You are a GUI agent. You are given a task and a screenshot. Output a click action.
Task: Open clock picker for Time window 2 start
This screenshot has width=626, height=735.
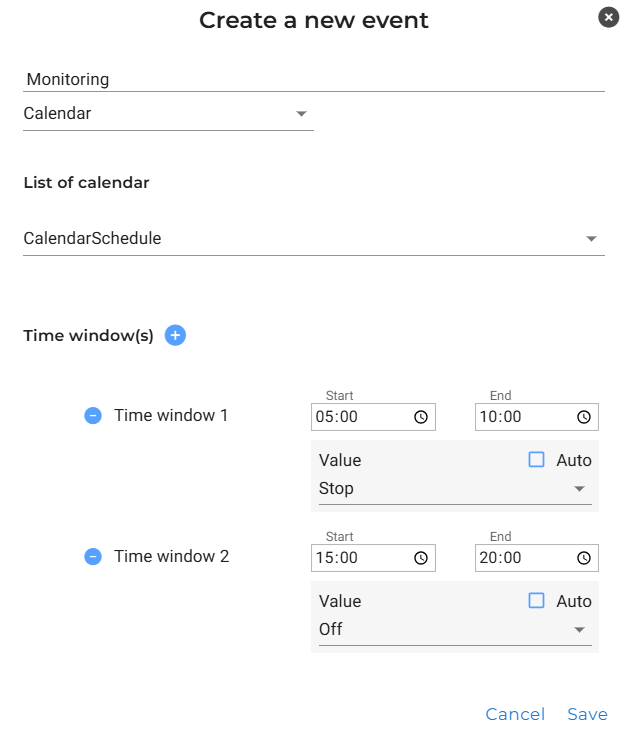421,558
